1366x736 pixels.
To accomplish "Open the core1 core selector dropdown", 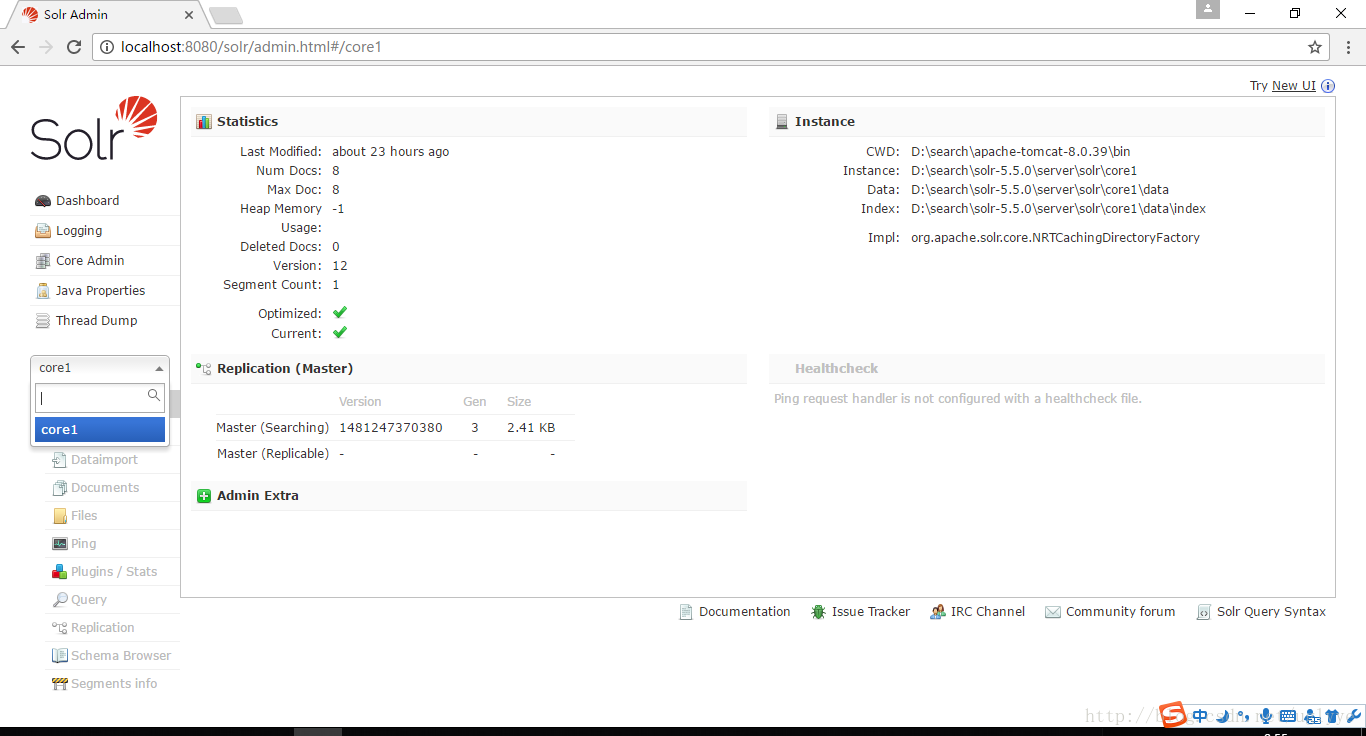I will click(x=100, y=368).
